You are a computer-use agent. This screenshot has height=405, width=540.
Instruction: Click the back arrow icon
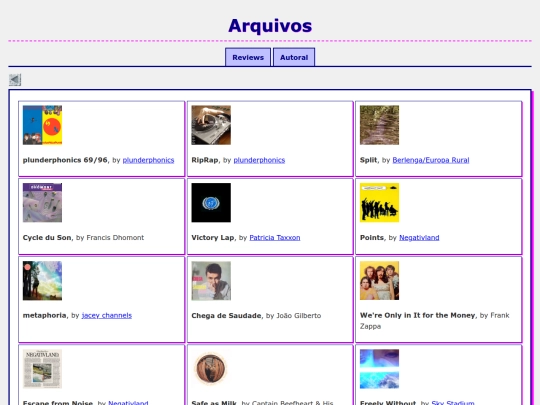[15, 80]
